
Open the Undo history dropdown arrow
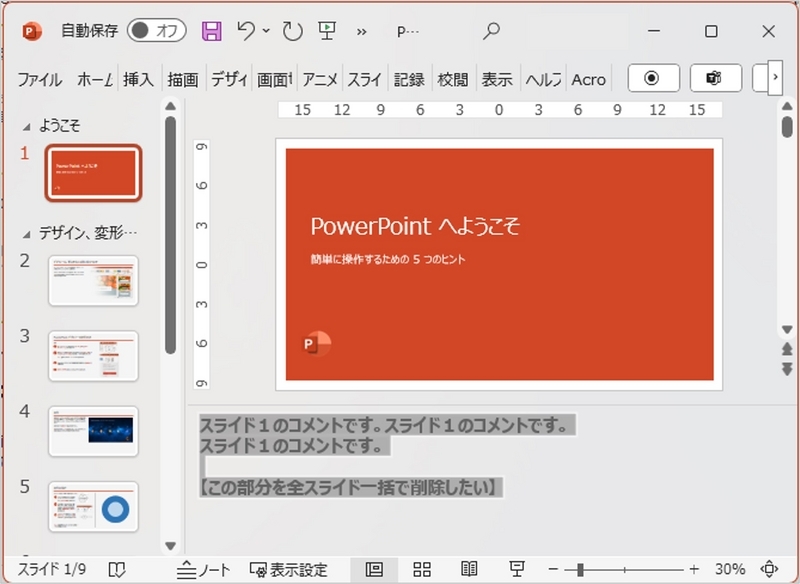266,31
